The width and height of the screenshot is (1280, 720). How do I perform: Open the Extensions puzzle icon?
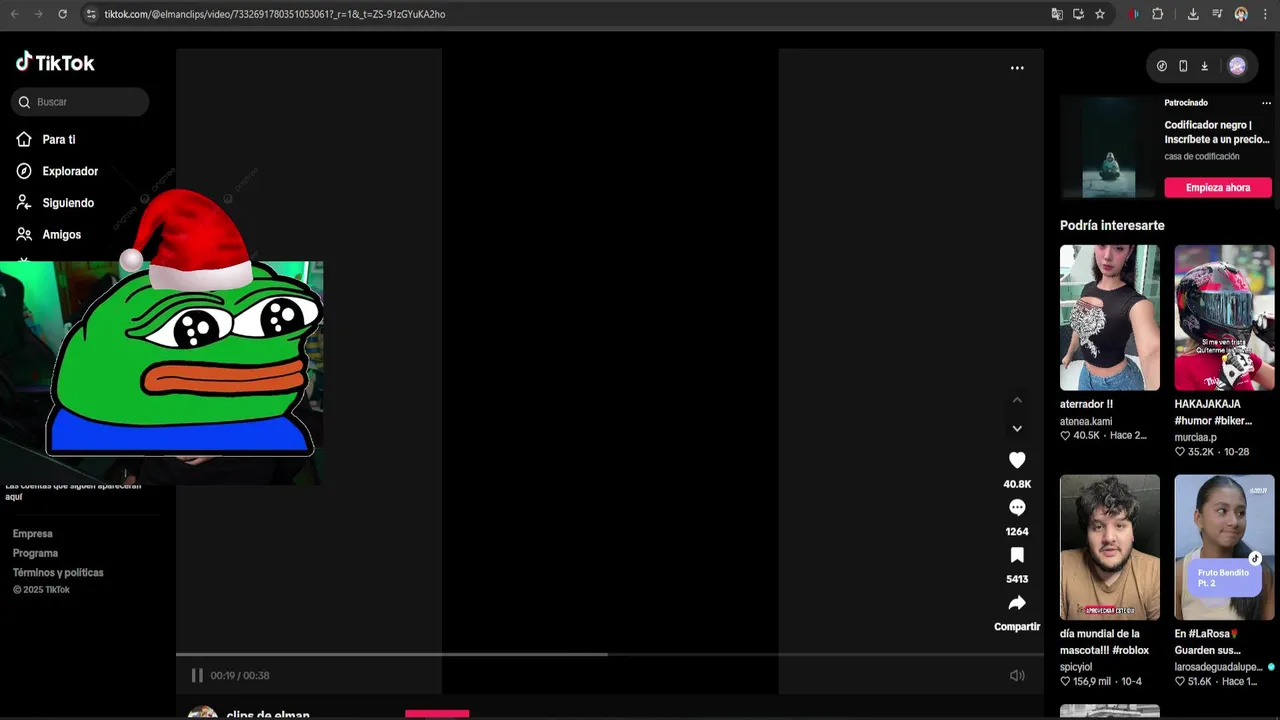tap(1158, 14)
